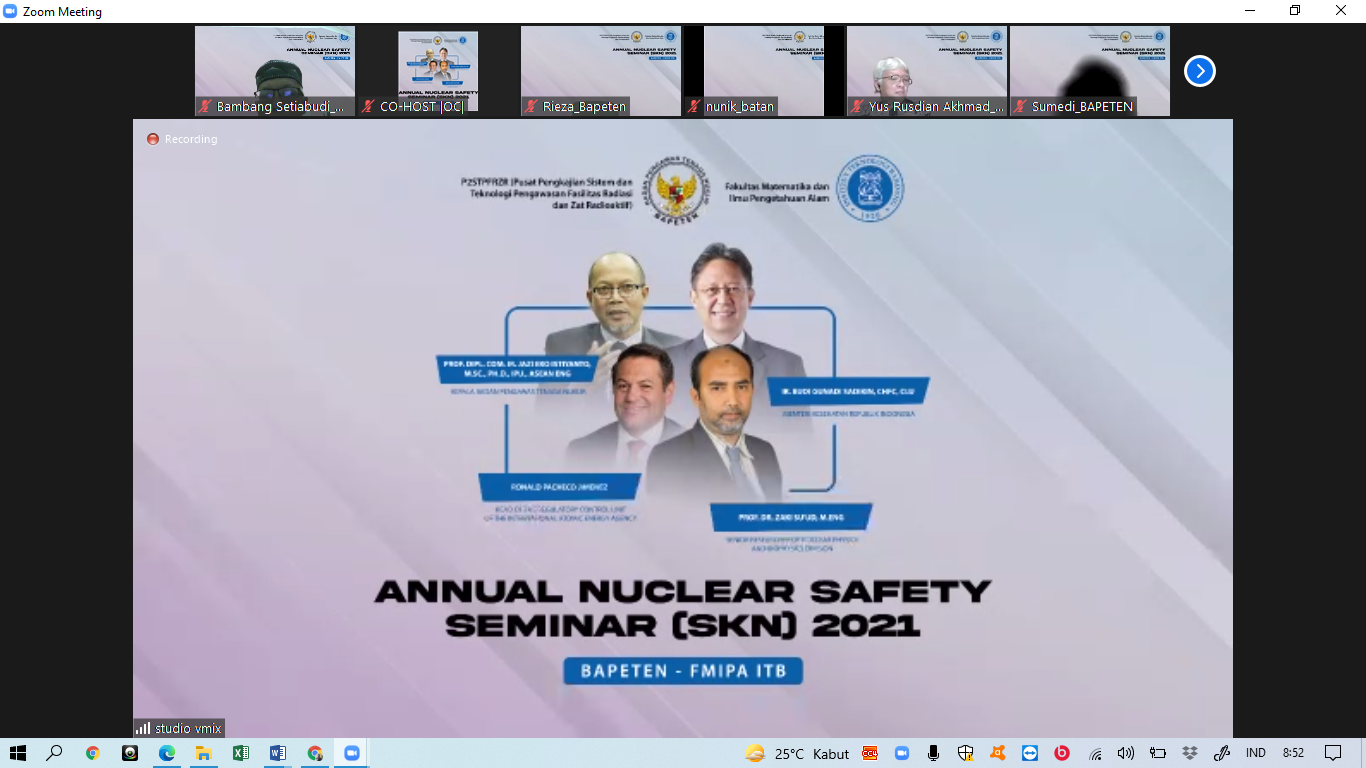Open Chrome icon next to taskbar search
1366x768 pixels.
point(93,753)
